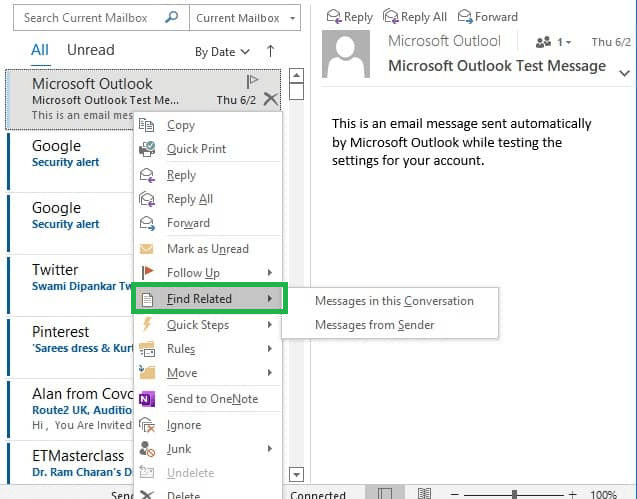Click the Junk icon in context menu
This screenshot has height=499, width=637.
[x=147, y=449]
